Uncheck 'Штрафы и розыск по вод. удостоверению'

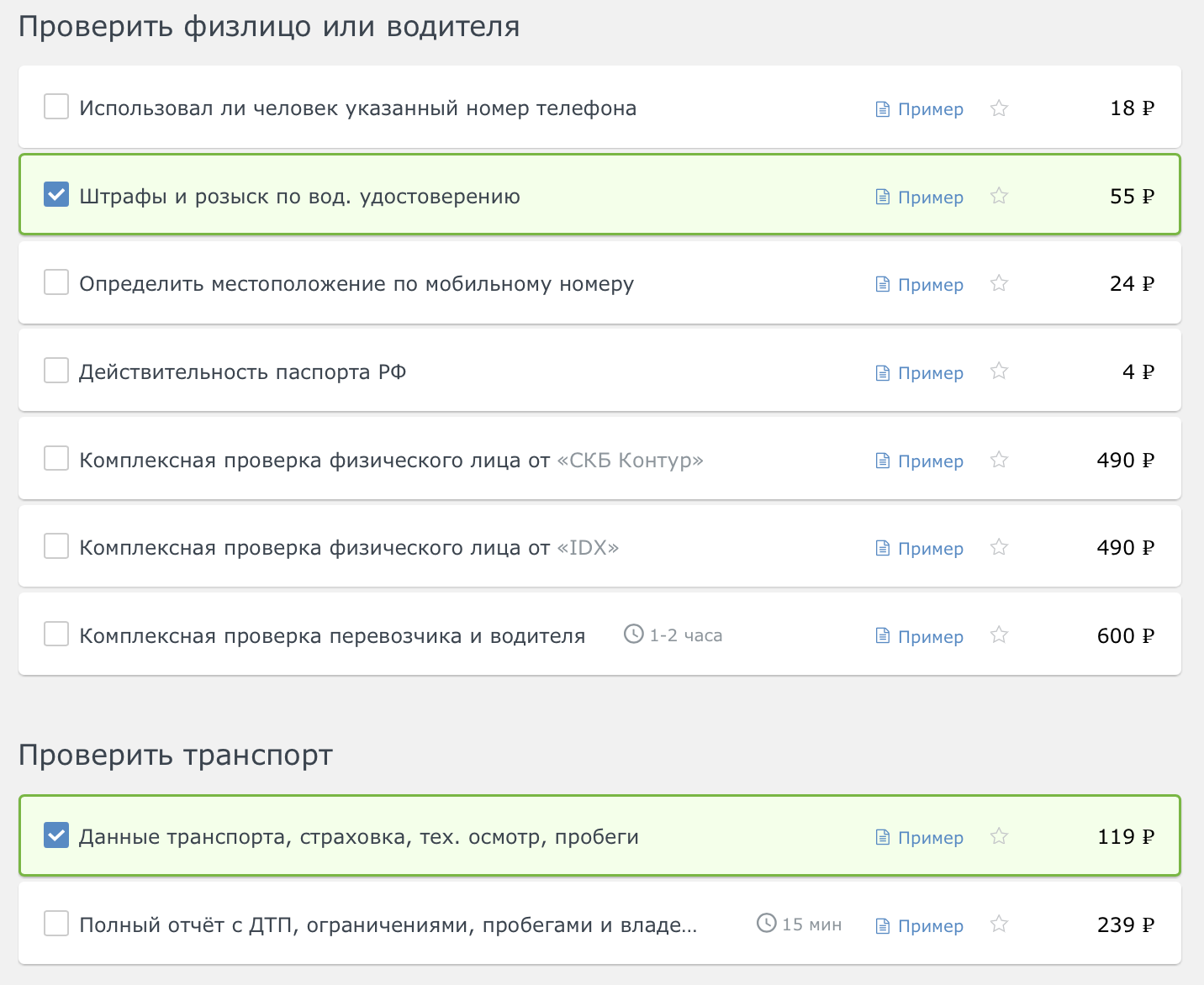click(56, 195)
